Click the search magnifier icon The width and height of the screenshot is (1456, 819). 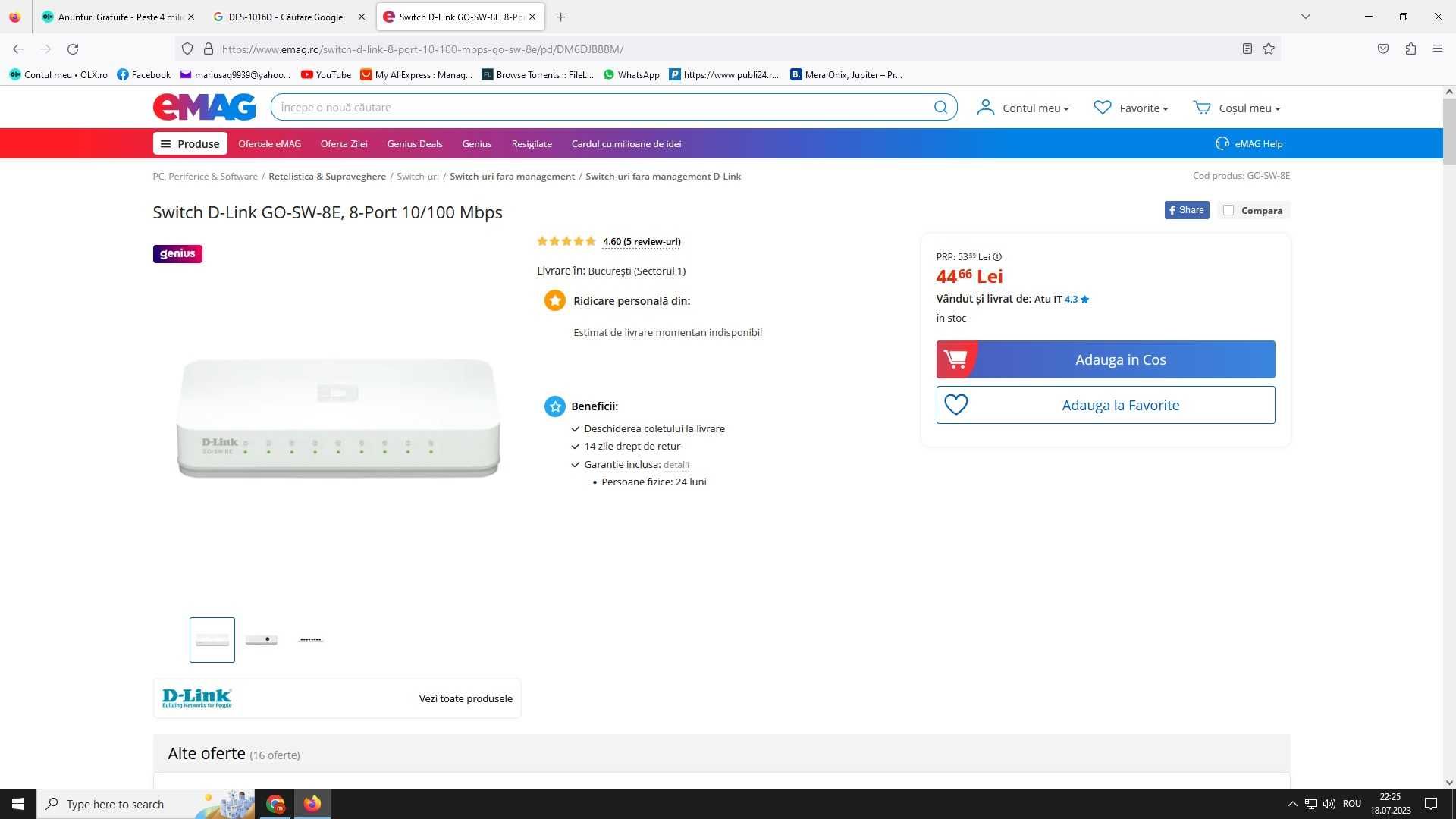point(940,107)
